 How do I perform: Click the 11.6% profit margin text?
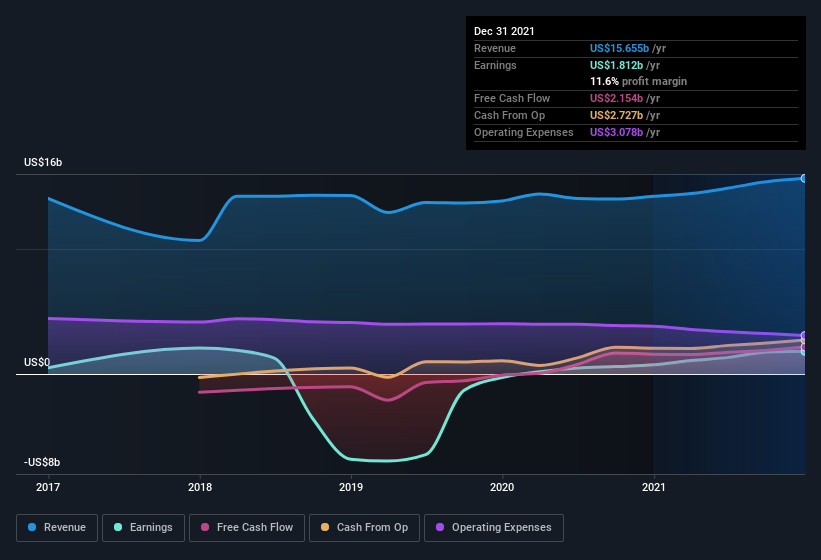(638, 82)
